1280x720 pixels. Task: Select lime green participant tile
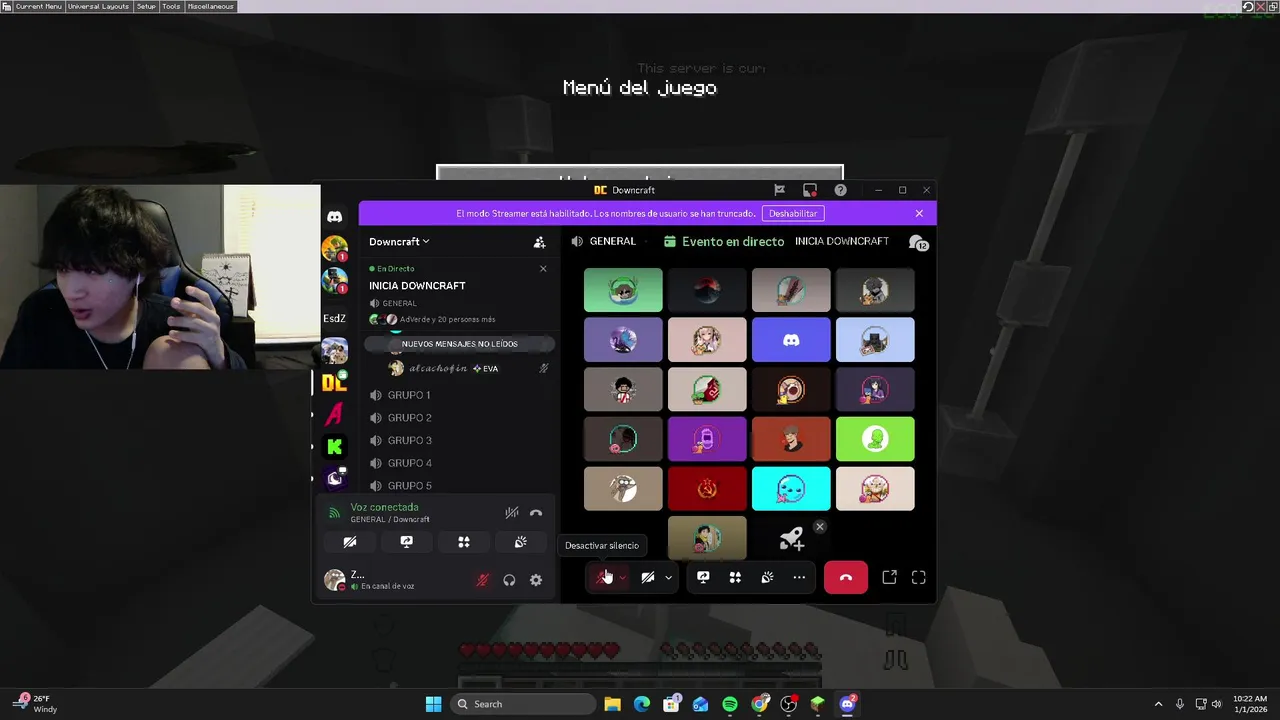875,439
